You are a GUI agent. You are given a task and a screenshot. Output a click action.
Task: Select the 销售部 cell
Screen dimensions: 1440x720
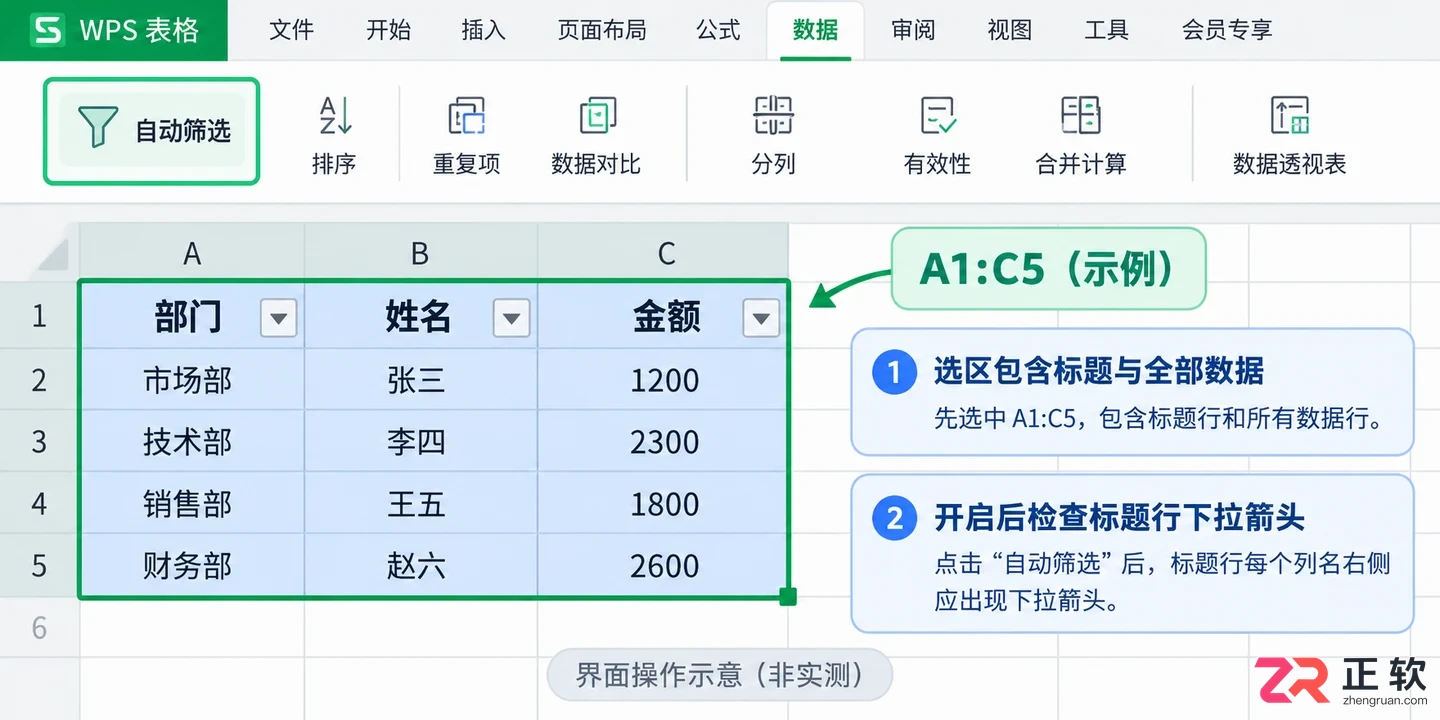tap(192, 503)
